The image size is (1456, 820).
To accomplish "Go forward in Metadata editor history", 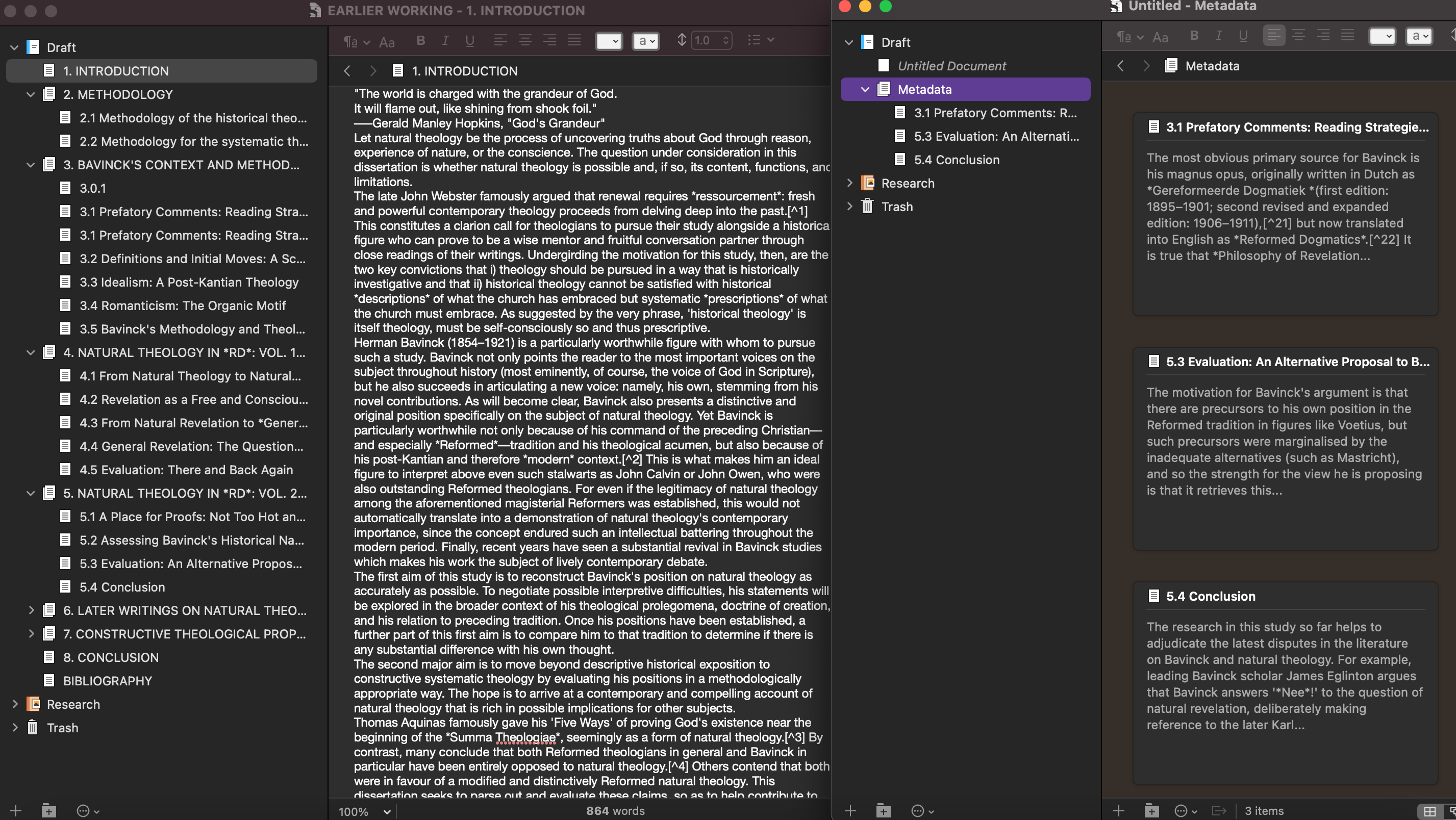I will (1146, 66).
